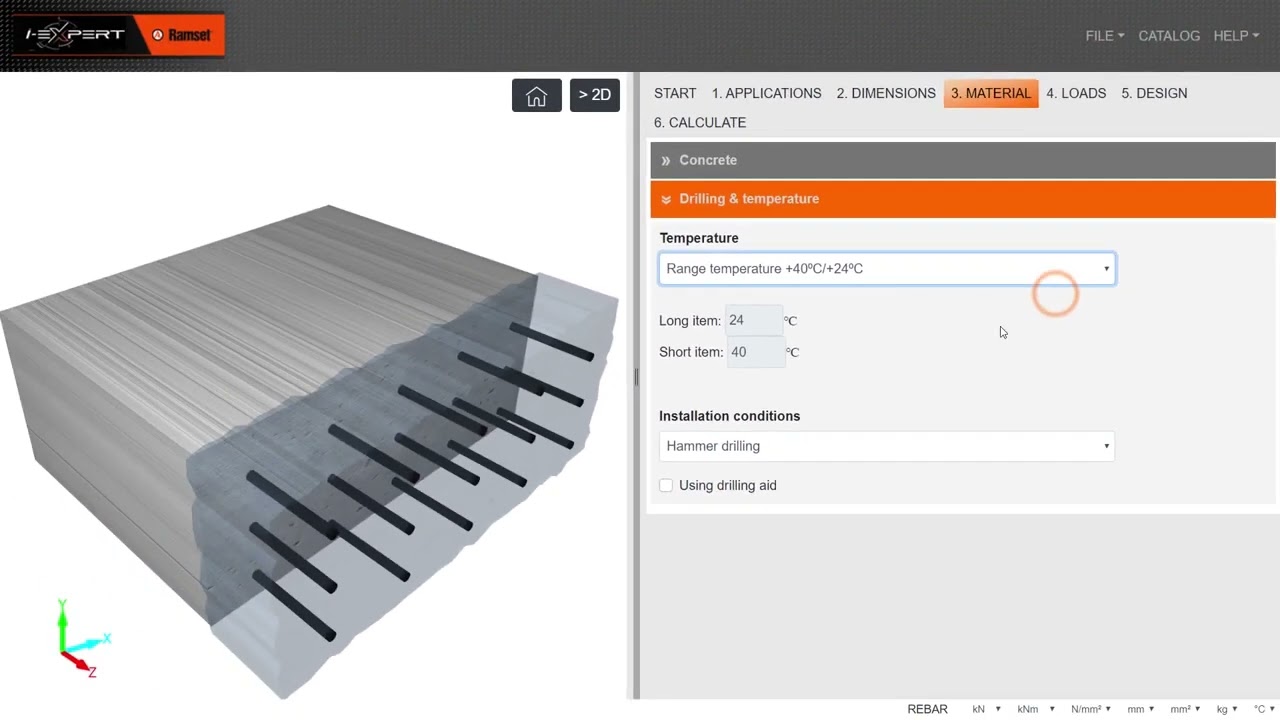Image resolution: width=1280 pixels, height=720 pixels.
Task: Click the REBAR status label
Action: 927,709
